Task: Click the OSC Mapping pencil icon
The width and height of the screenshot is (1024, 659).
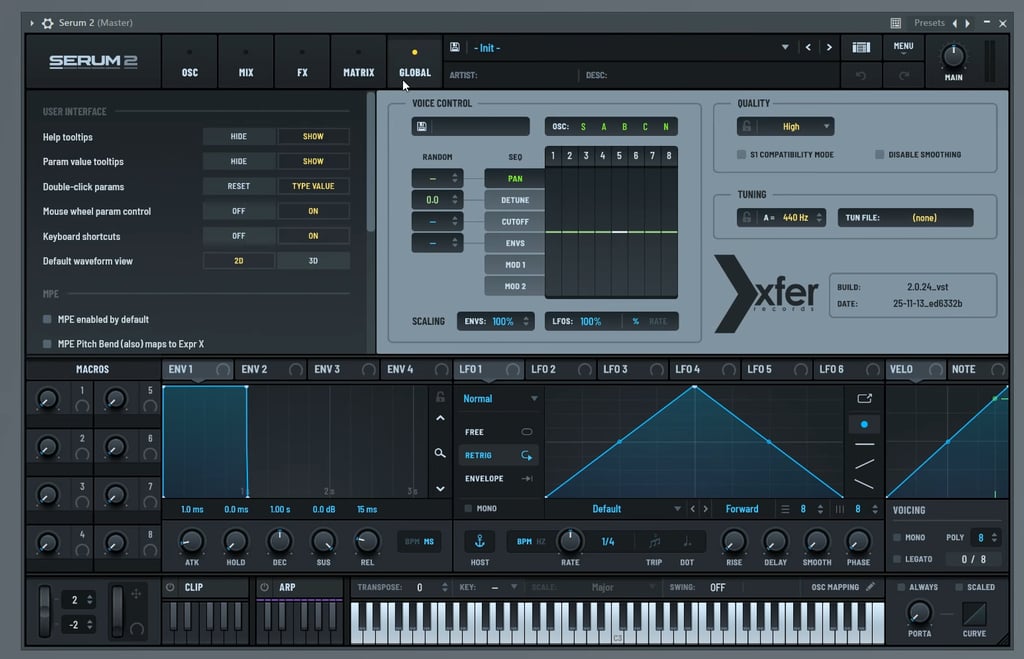Action: point(870,587)
